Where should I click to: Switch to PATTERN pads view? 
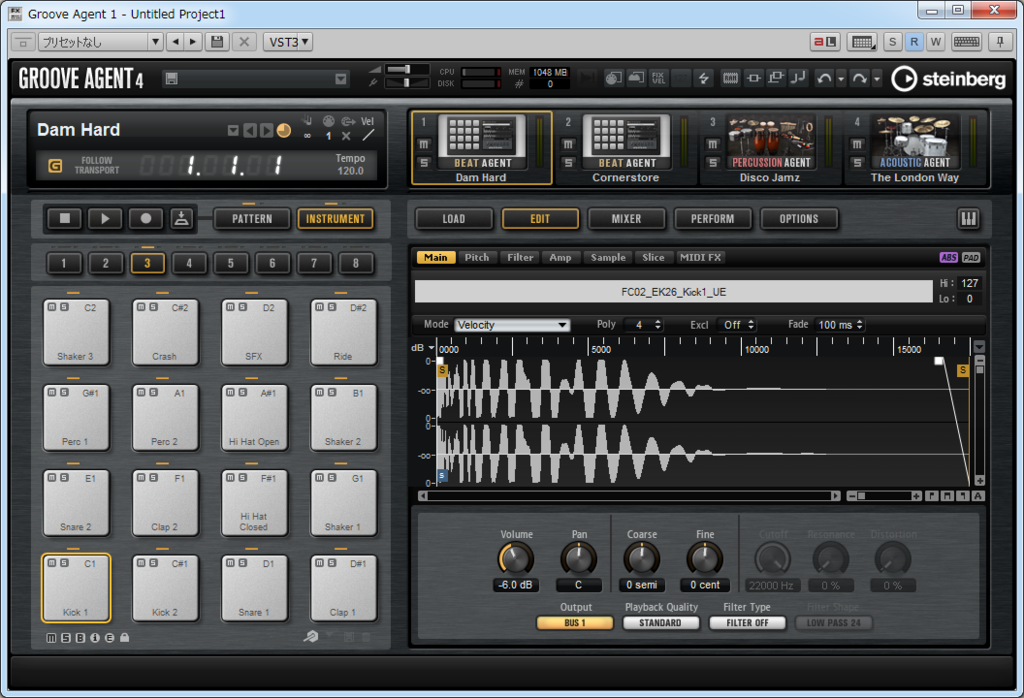pos(252,219)
